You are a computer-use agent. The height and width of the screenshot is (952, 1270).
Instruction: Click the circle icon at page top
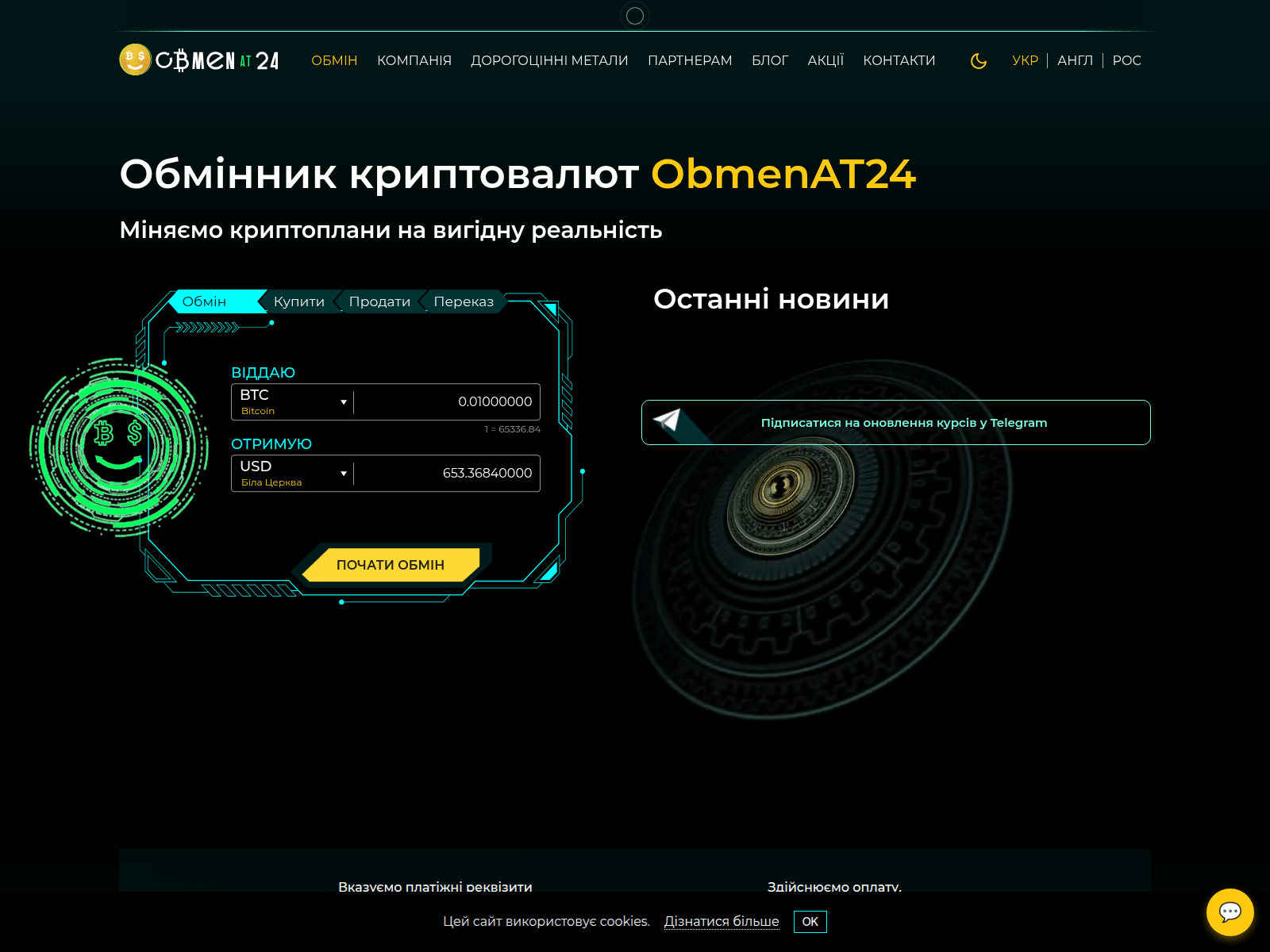[x=635, y=16]
